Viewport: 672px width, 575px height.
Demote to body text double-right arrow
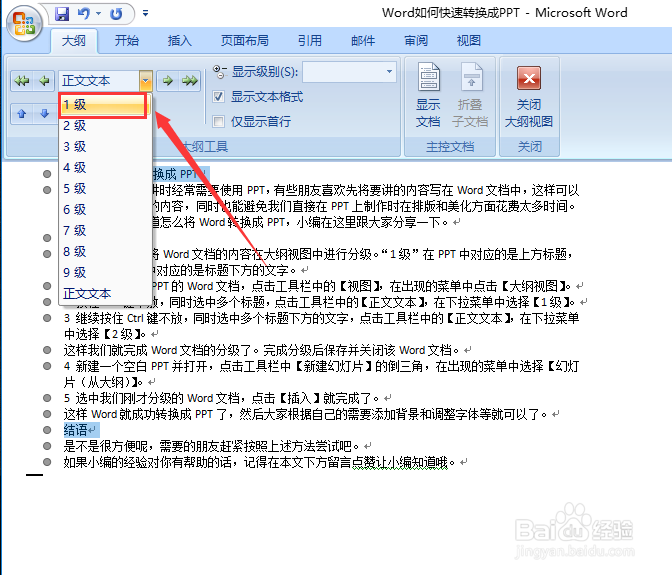point(190,81)
